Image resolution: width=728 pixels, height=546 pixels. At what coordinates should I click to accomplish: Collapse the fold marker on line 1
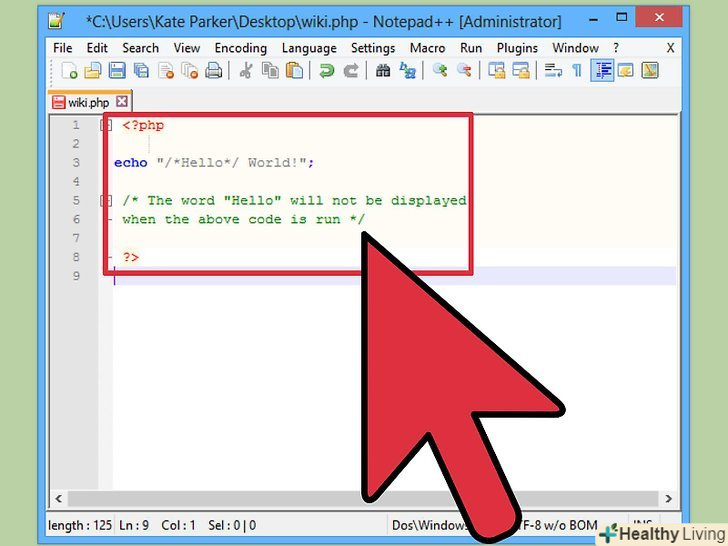[106, 125]
